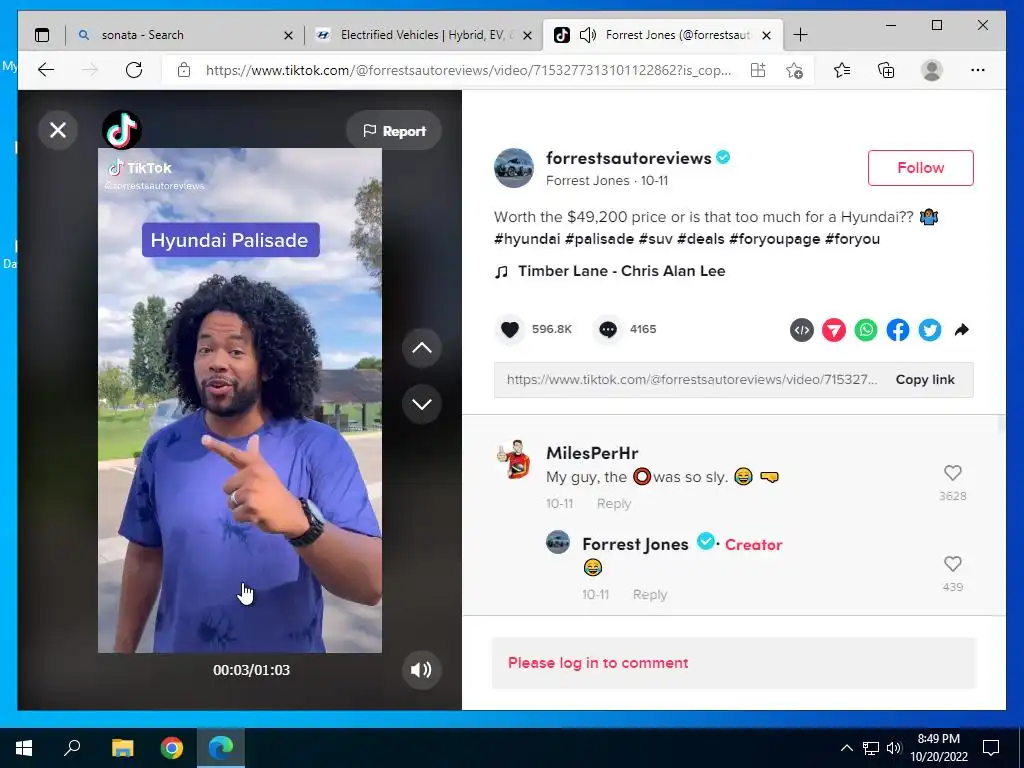The image size is (1024, 768).
Task: Share the video to WhatsApp
Action: coord(866,330)
